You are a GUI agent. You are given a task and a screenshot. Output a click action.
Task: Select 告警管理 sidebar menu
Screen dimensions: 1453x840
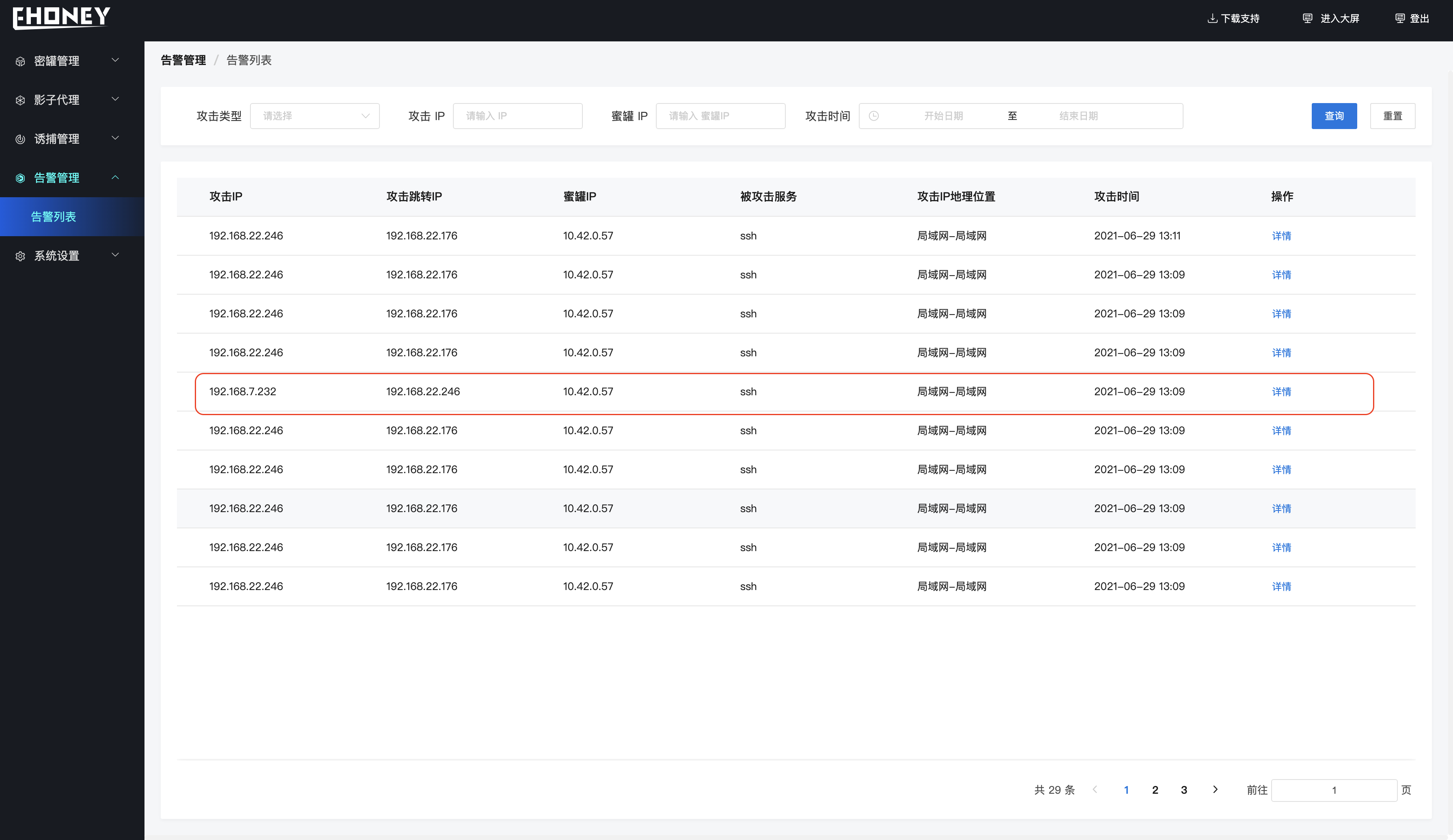[72, 178]
